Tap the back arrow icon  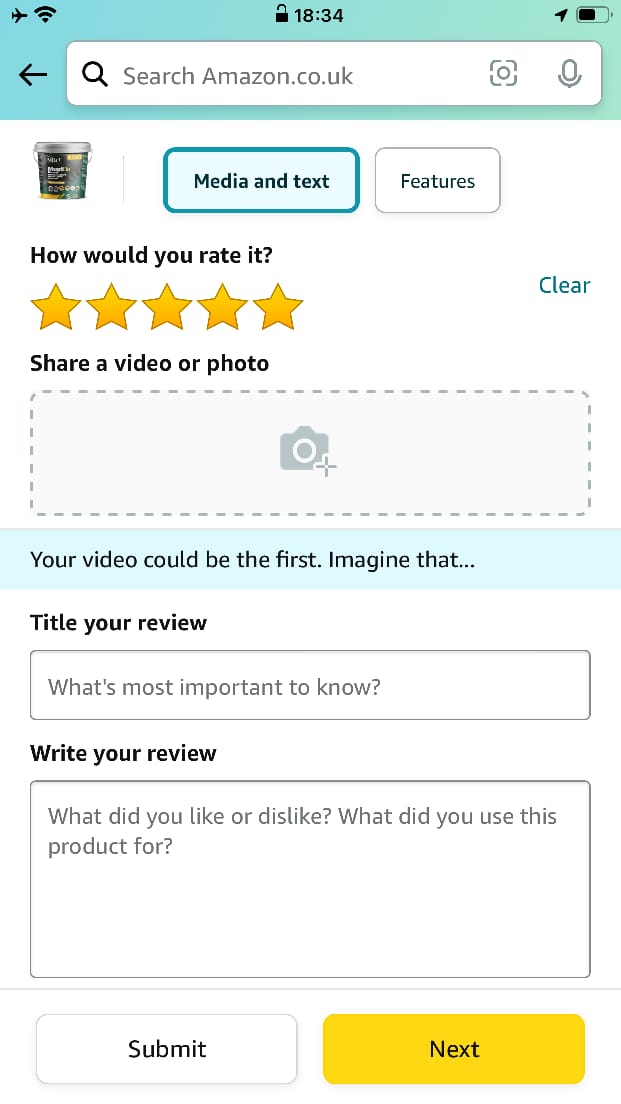(x=33, y=75)
